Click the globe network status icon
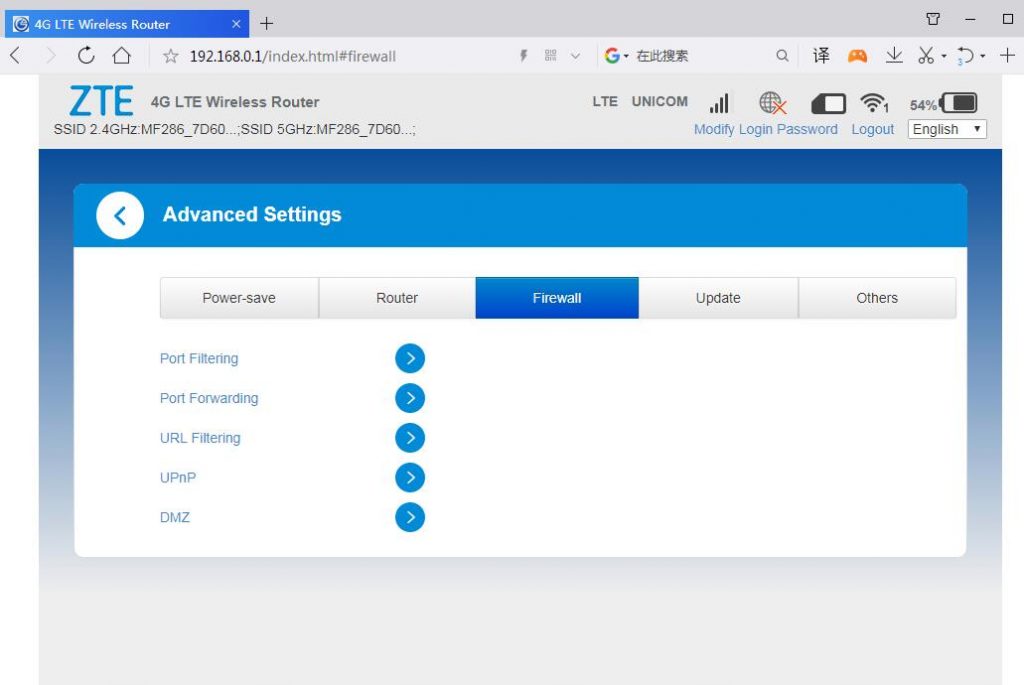The image size is (1024, 685). (x=770, y=102)
